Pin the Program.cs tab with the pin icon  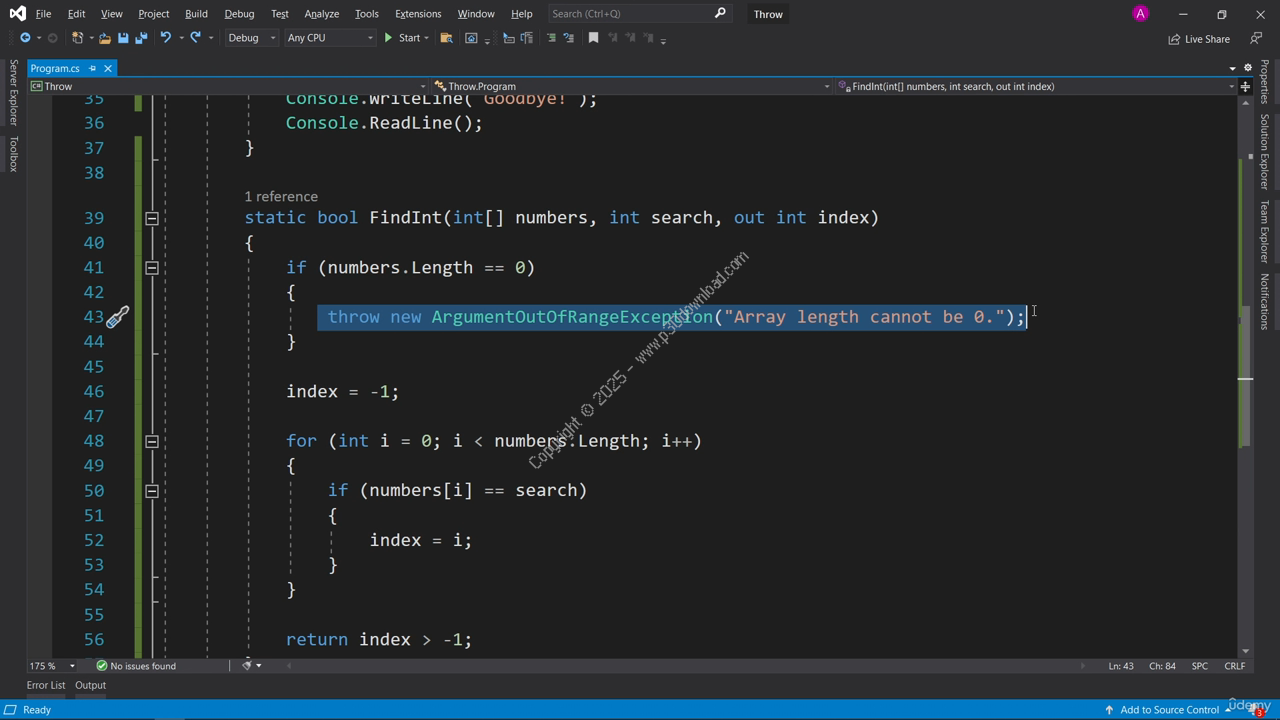click(x=92, y=68)
